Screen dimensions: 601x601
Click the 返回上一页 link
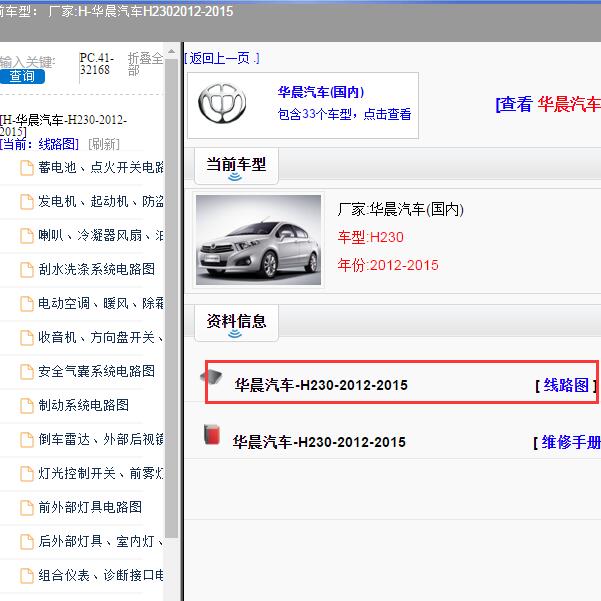[222, 58]
